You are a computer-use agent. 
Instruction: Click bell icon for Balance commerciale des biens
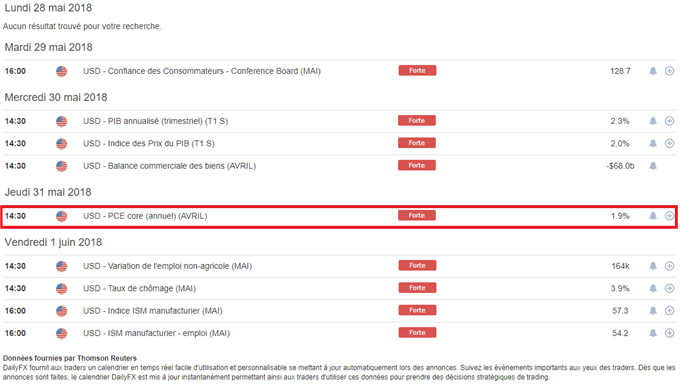653,166
